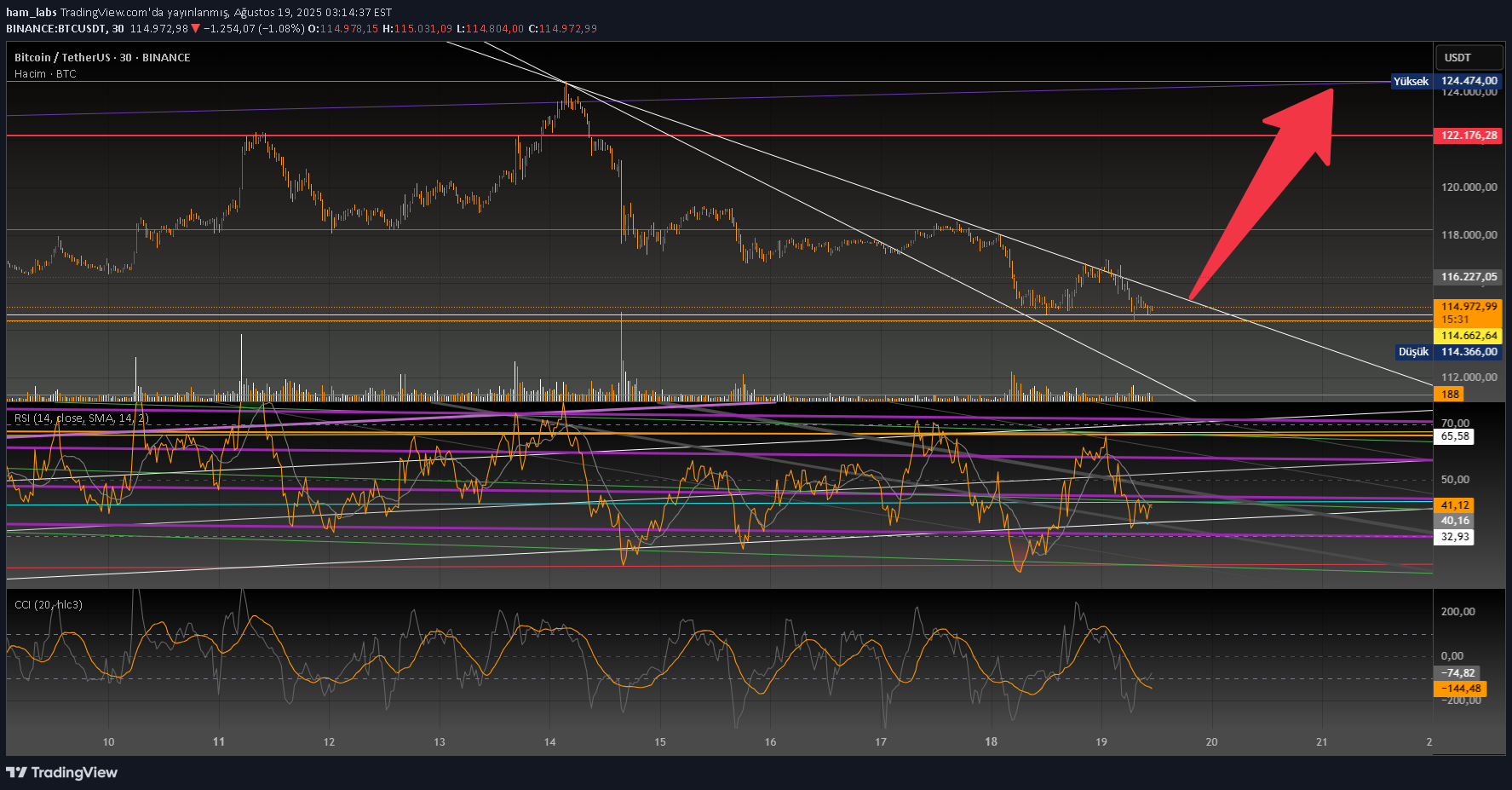
Task: Click the 120.000,00 price axis value
Action: click(x=1469, y=187)
